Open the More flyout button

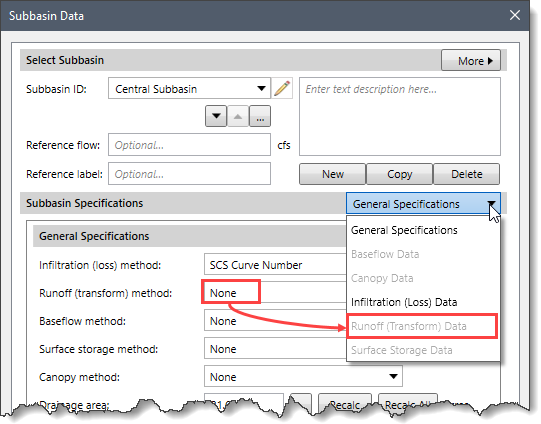point(471,61)
